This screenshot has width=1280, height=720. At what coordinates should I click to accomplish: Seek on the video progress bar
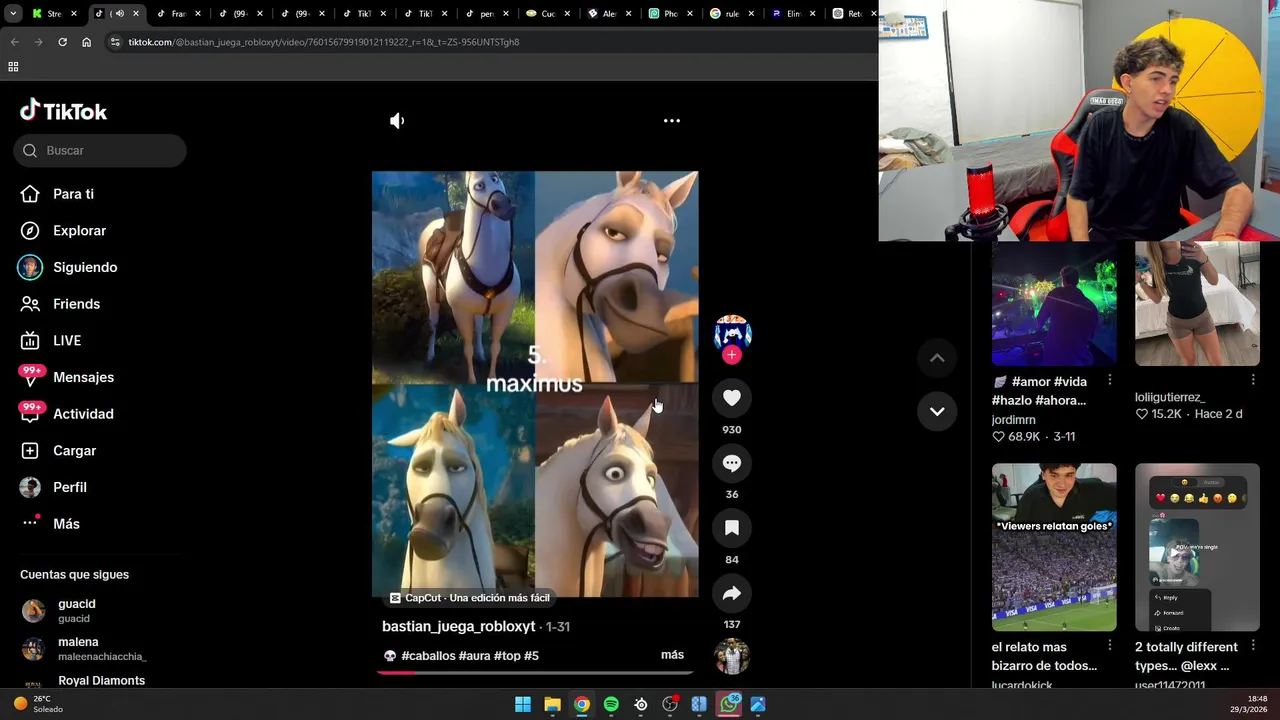[x=535, y=672]
